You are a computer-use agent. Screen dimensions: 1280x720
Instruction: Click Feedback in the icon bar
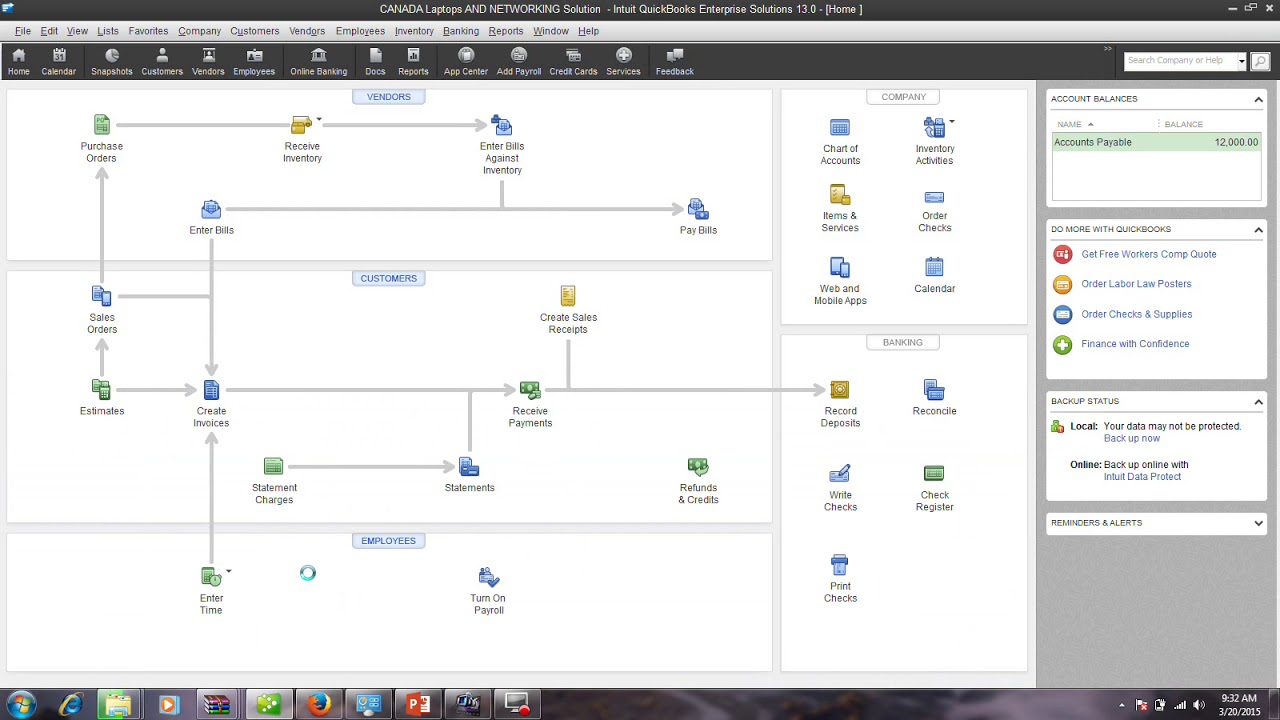[x=674, y=62]
